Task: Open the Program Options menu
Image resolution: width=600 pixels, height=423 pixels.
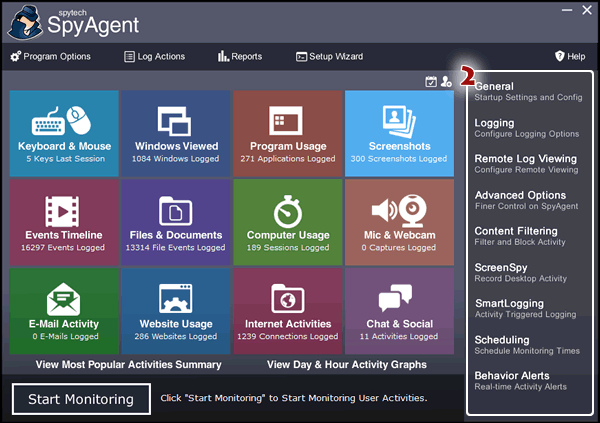Action: [x=50, y=57]
